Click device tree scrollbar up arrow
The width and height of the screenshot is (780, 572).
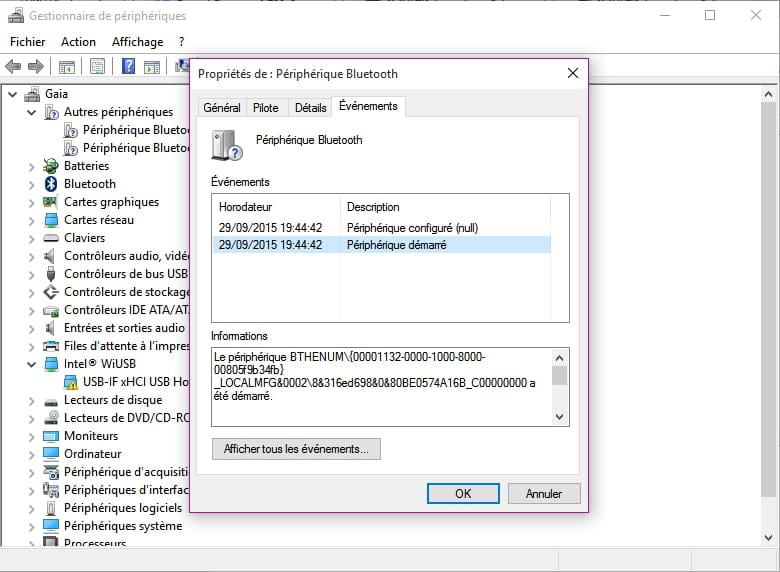tap(769, 94)
